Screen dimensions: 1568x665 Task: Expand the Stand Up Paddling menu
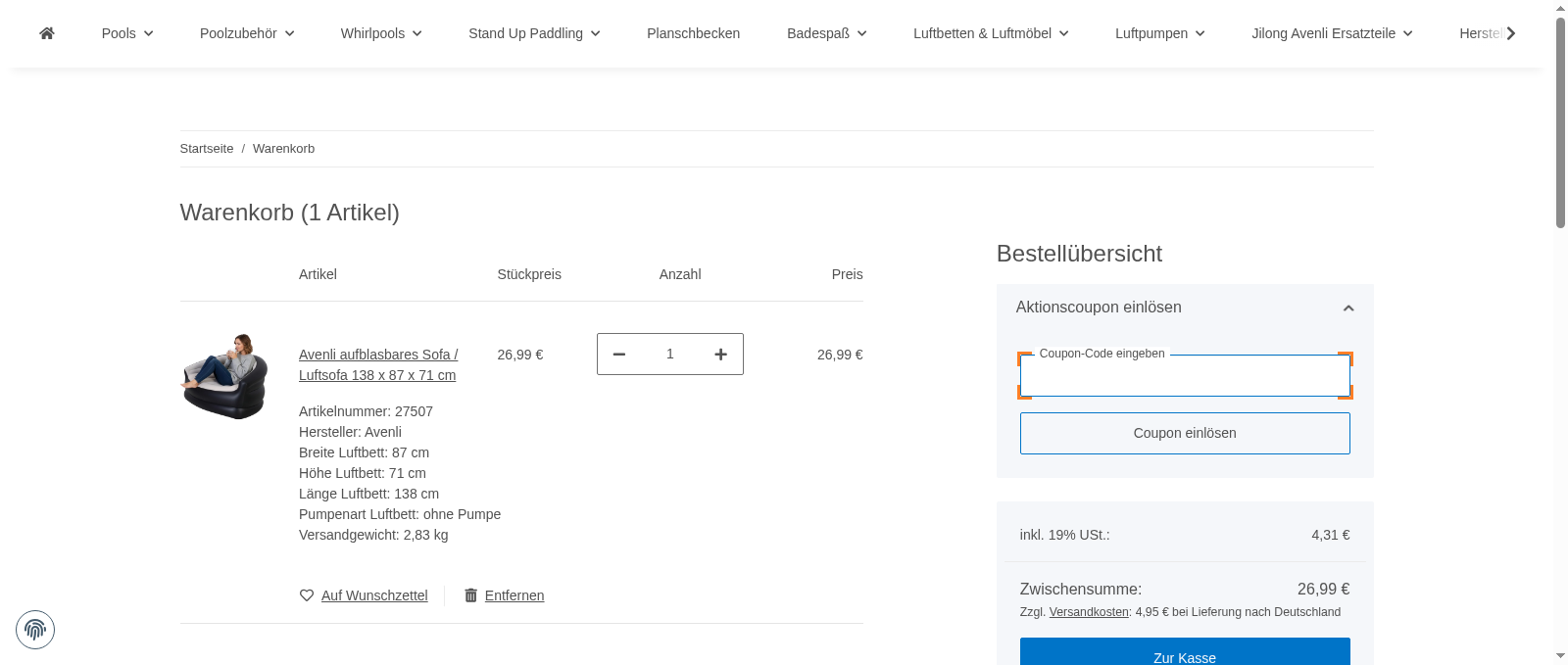coord(534,33)
